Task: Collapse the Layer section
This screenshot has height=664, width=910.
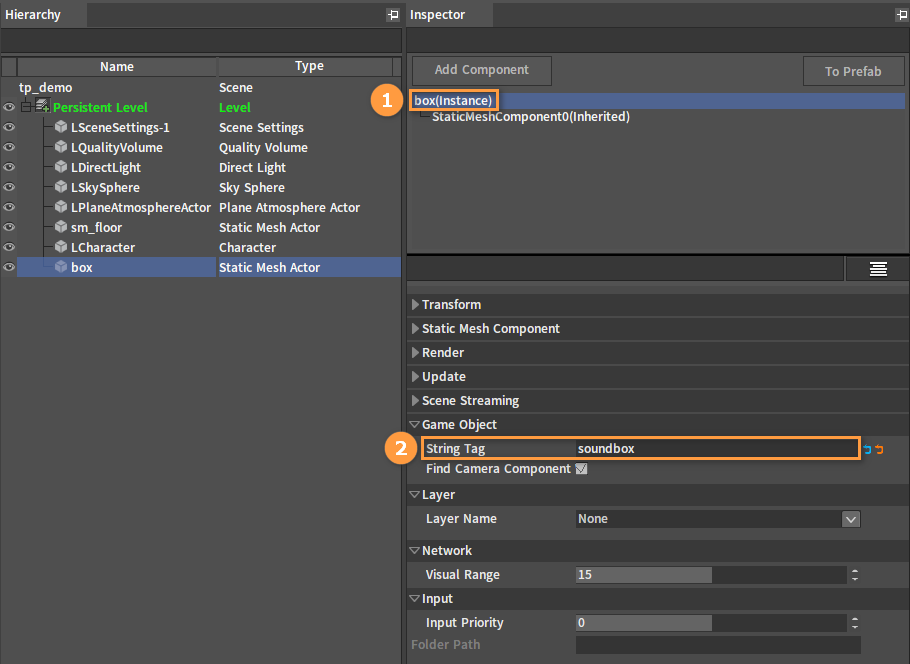Action: tap(414, 495)
